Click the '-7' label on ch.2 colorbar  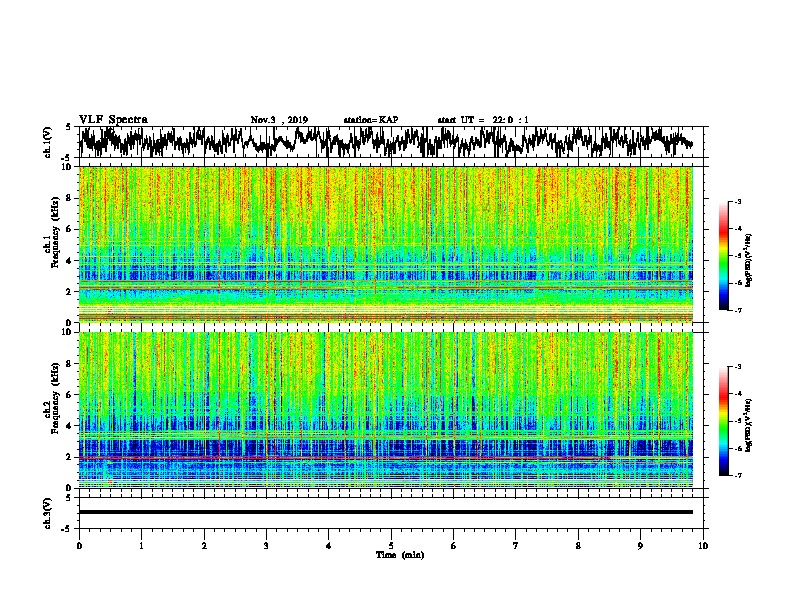pyautogui.click(x=737, y=476)
